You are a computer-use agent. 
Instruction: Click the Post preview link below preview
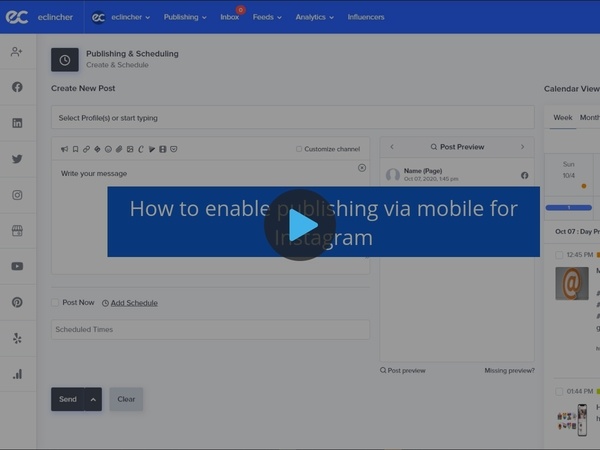pyautogui.click(x=403, y=370)
